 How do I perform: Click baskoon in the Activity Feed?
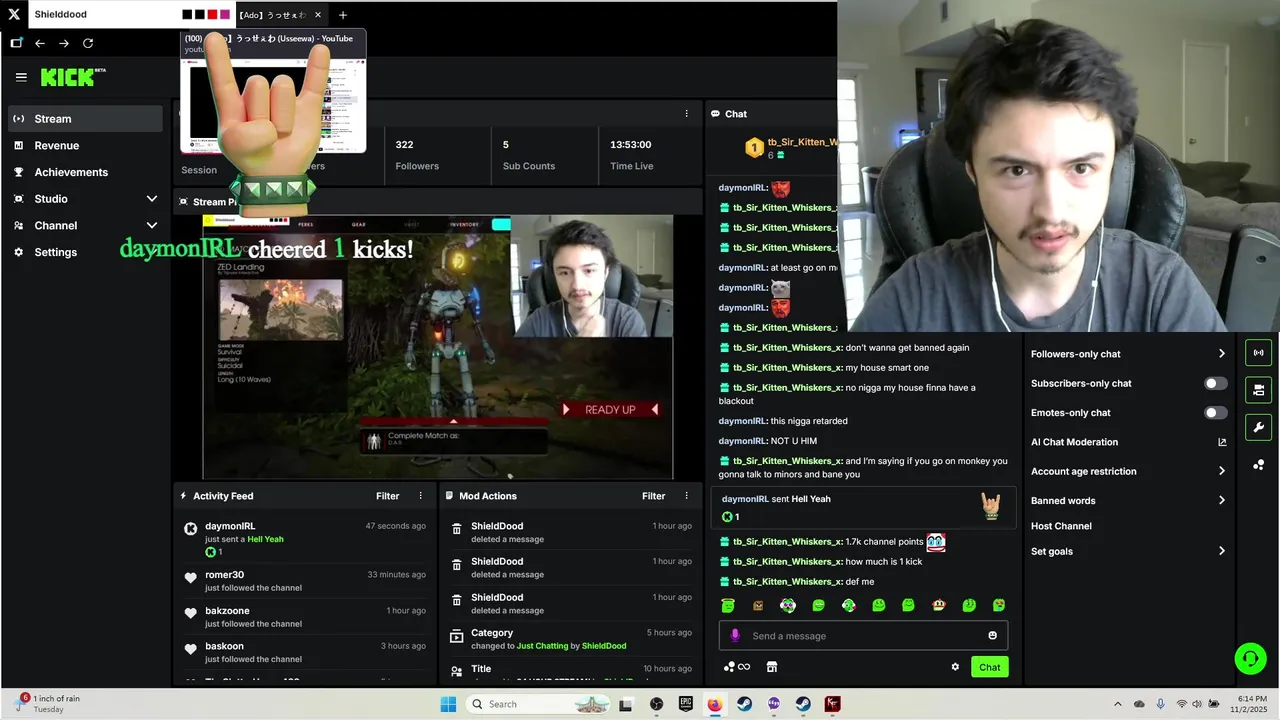[x=224, y=646]
